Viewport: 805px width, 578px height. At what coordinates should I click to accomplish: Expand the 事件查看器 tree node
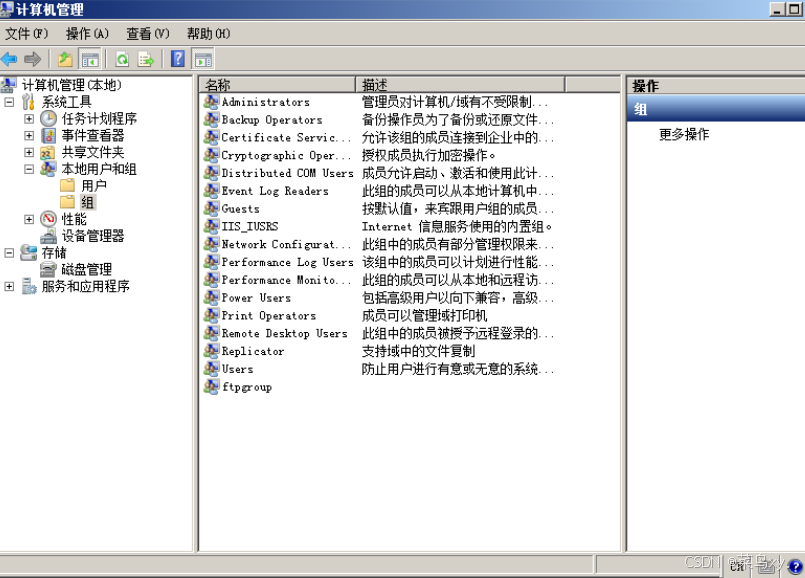click(x=29, y=136)
